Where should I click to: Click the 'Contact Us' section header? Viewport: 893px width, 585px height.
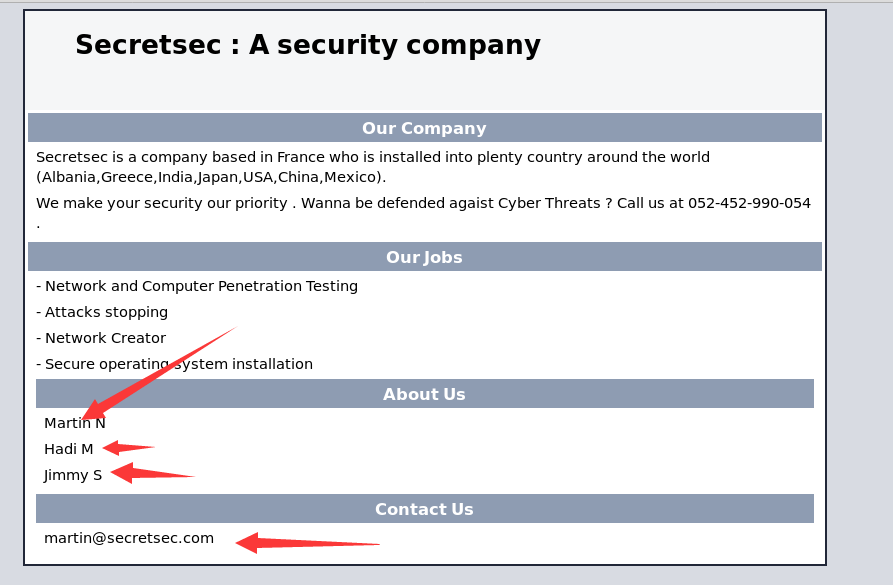pyautogui.click(x=425, y=509)
